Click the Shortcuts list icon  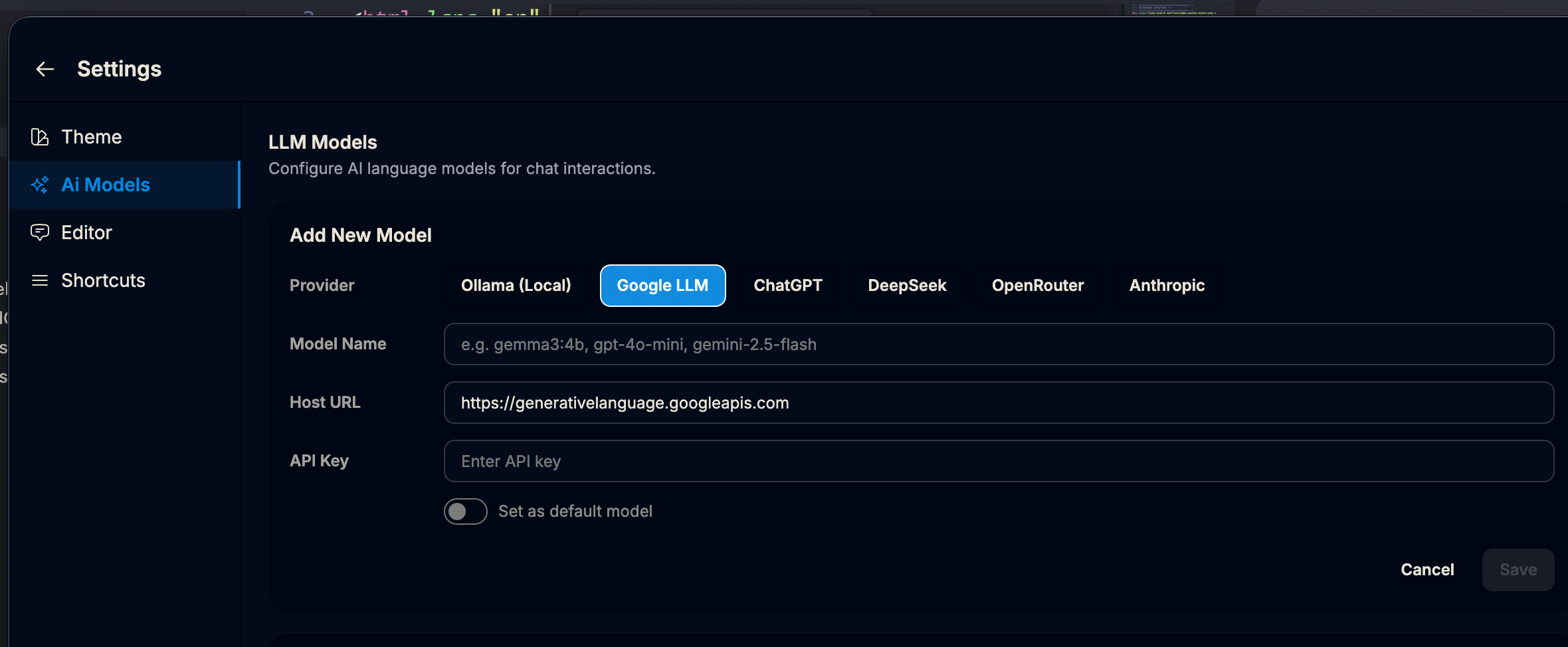[40, 280]
